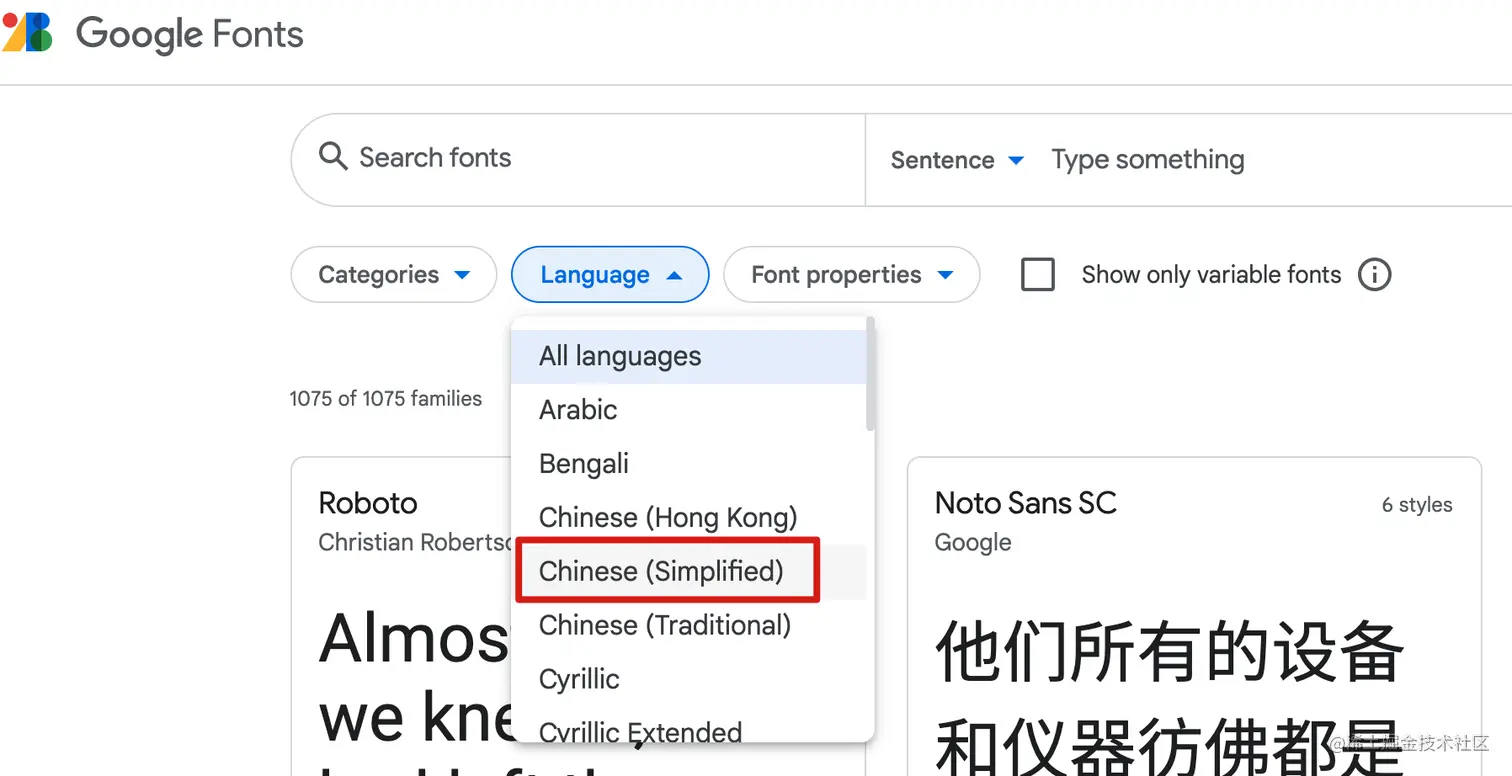Screen dimensions: 1512x776
Task: Select Cyrillic from the language list
Action: tap(578, 679)
